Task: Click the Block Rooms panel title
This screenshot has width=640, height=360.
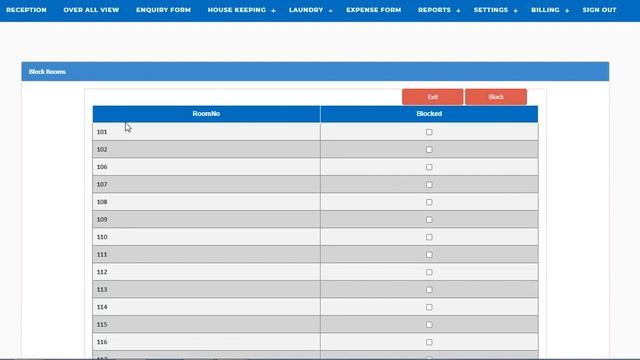Action: point(47,71)
